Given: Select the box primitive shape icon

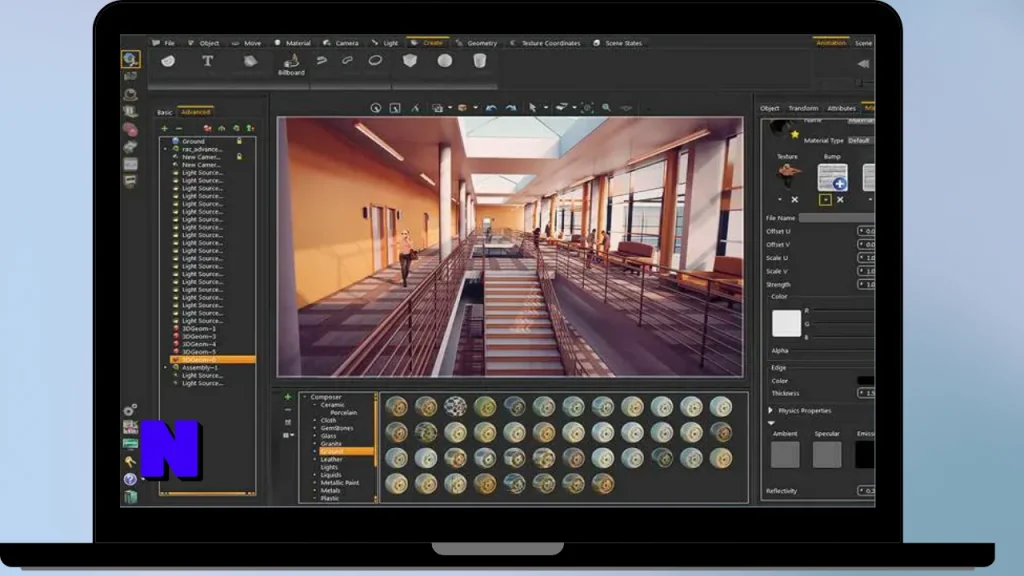Looking at the screenshot, I should (x=409, y=61).
